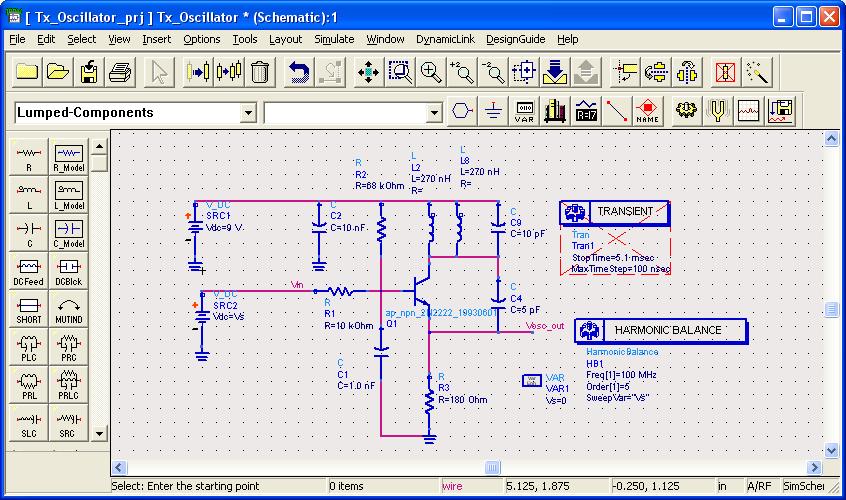
Task: Open the Layout menu
Action: pyautogui.click(x=285, y=39)
